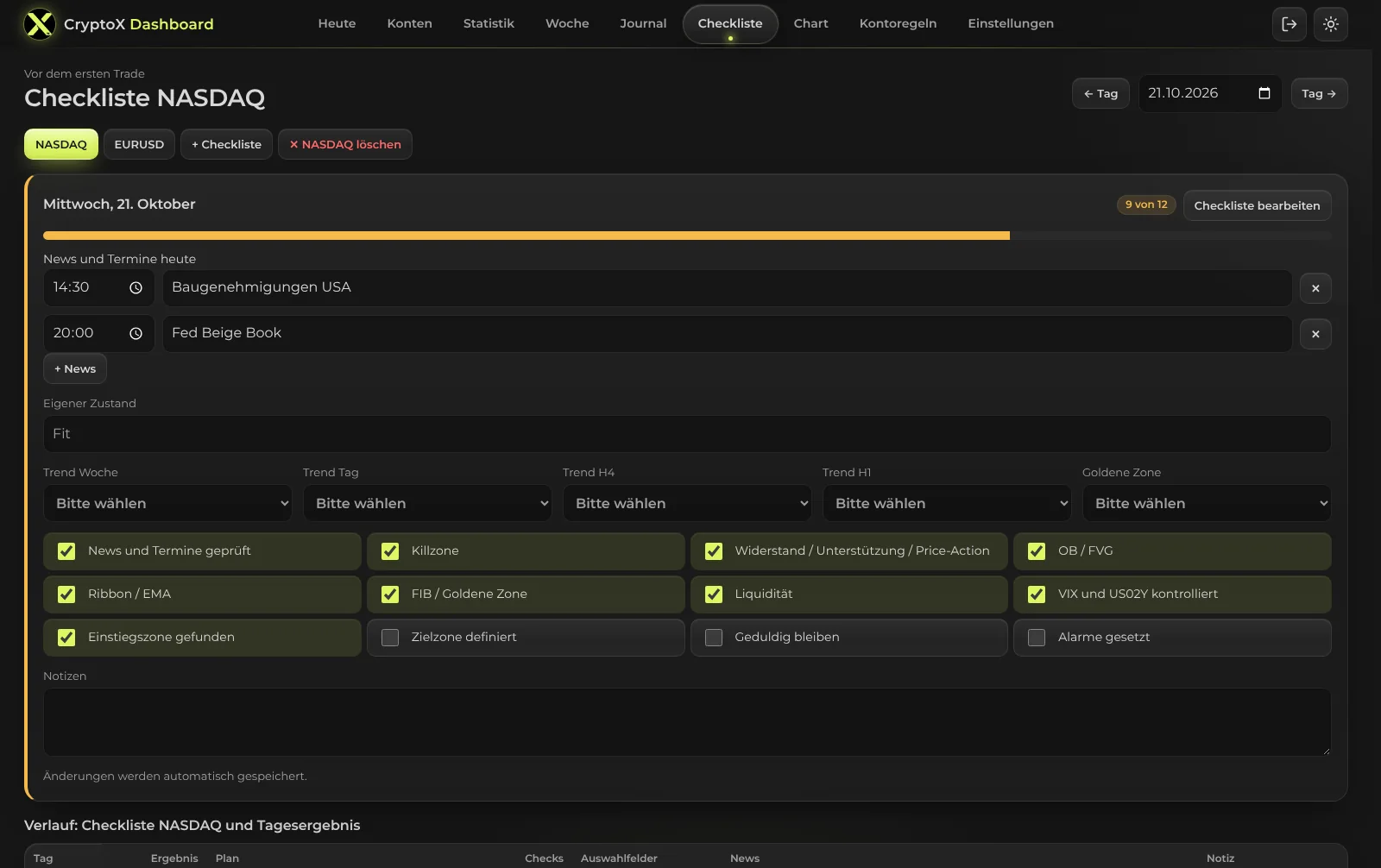Viewport: 1381px width, 868px height.
Task: Open the Goldene Zone dropdown
Action: (x=1207, y=503)
